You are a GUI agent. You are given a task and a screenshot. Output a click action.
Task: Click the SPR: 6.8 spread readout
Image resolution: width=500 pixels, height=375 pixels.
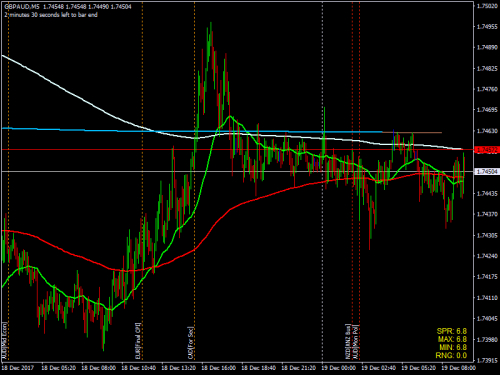coord(452,331)
